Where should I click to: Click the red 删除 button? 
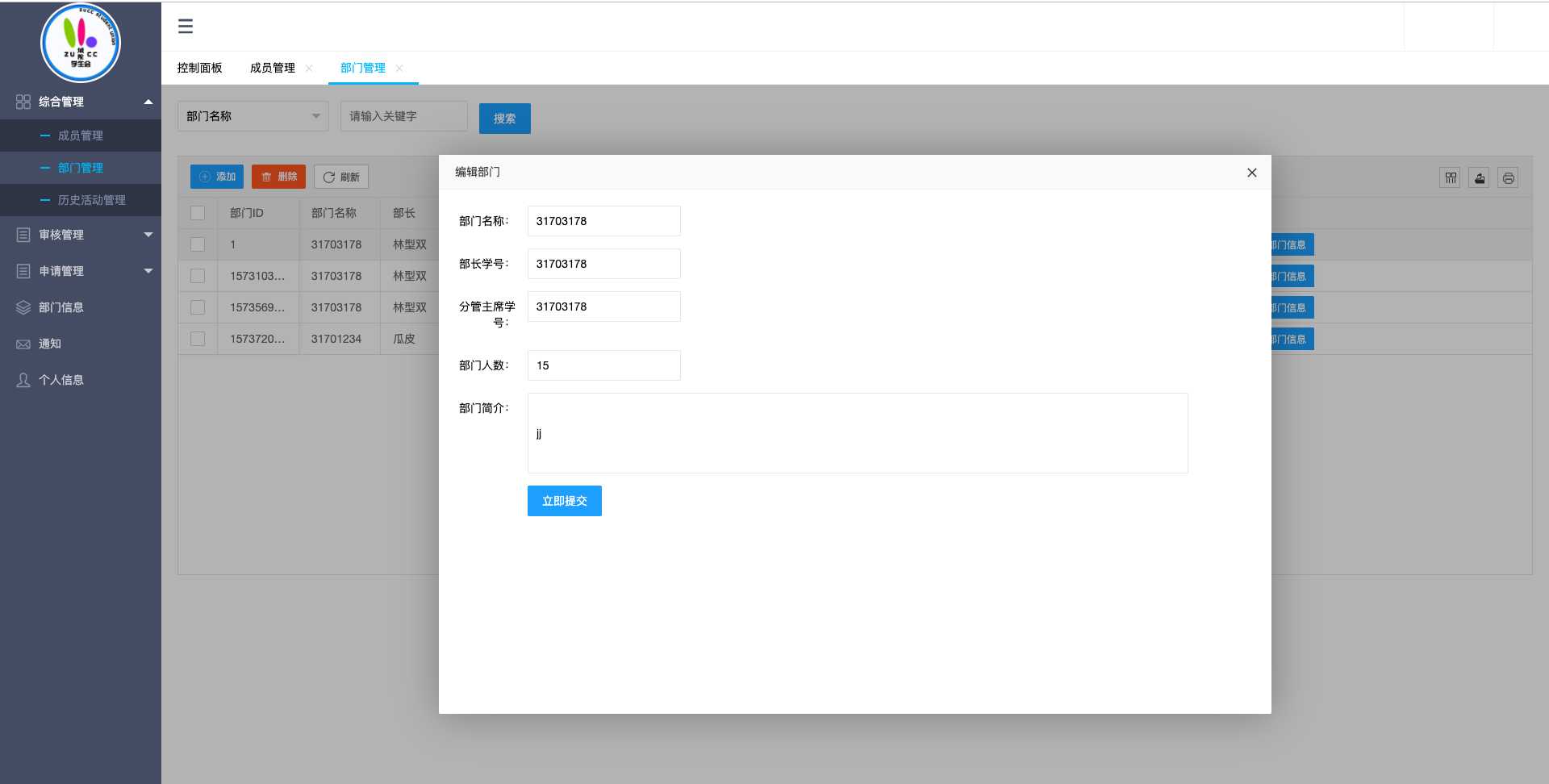coord(278,177)
